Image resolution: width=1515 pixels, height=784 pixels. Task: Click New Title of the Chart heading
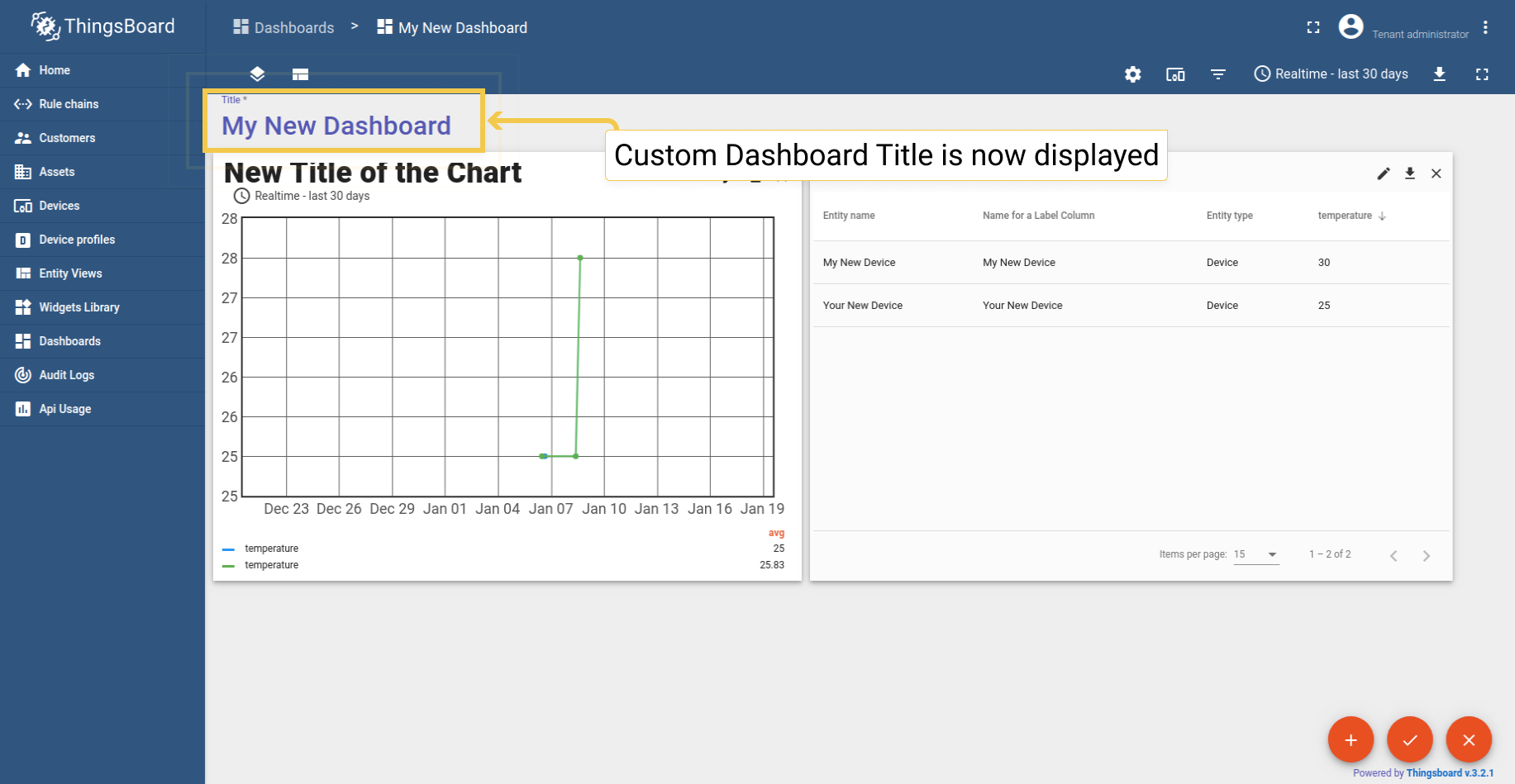373,173
